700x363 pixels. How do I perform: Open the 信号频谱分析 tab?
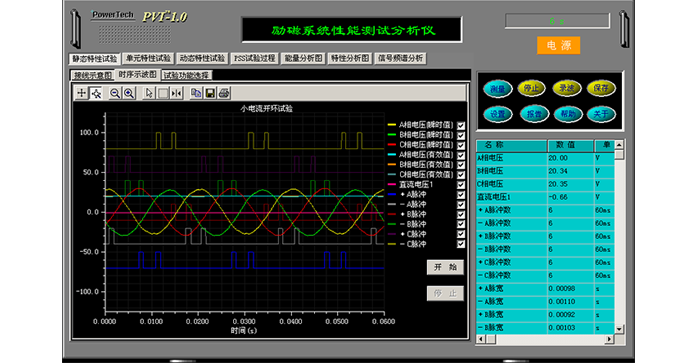(400, 58)
